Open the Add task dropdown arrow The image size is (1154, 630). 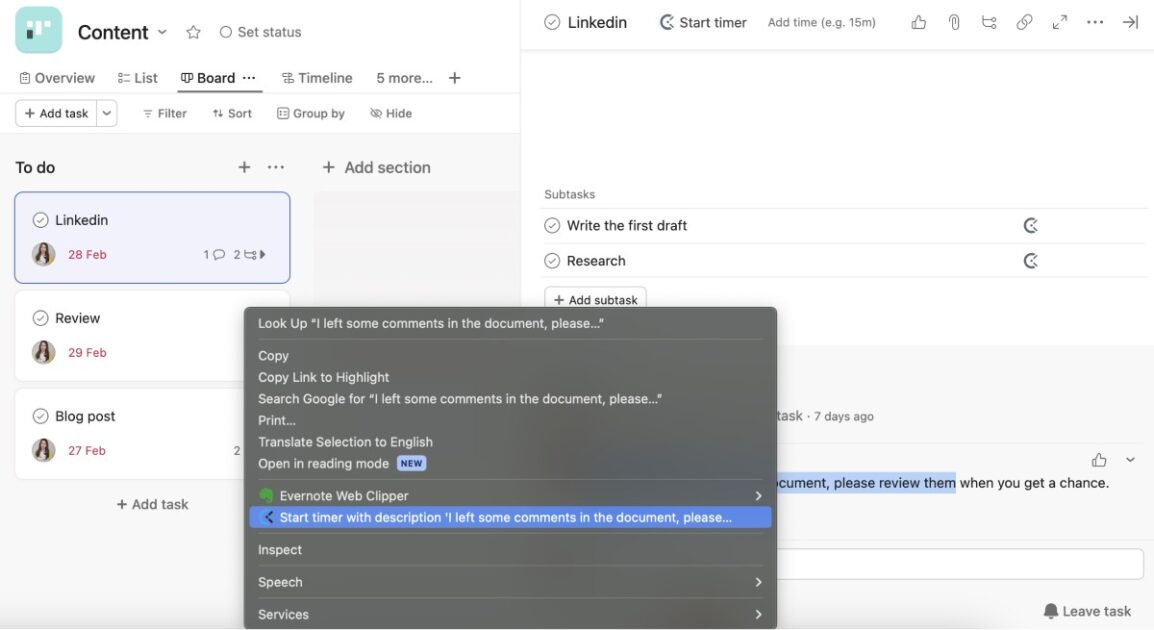[106, 113]
